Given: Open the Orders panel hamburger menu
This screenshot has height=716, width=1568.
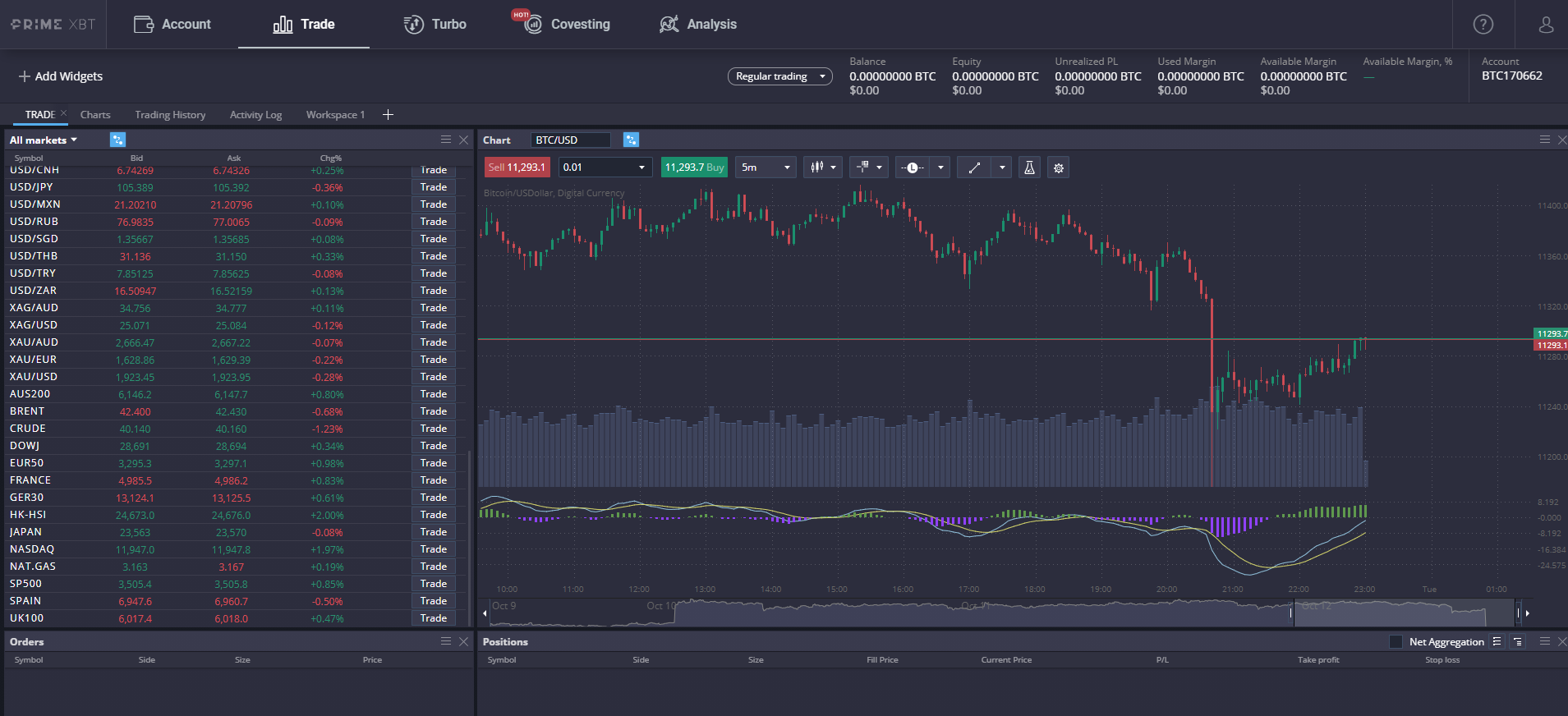Looking at the screenshot, I should pos(446,641).
